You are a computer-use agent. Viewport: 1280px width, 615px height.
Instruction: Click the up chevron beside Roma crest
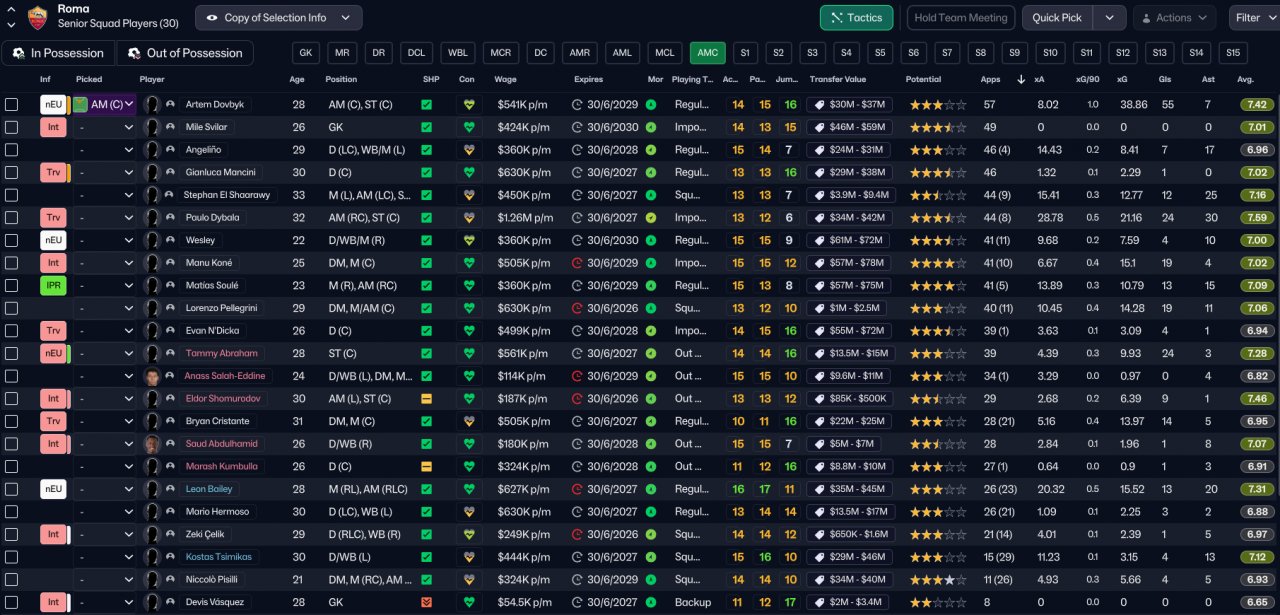click(11, 9)
